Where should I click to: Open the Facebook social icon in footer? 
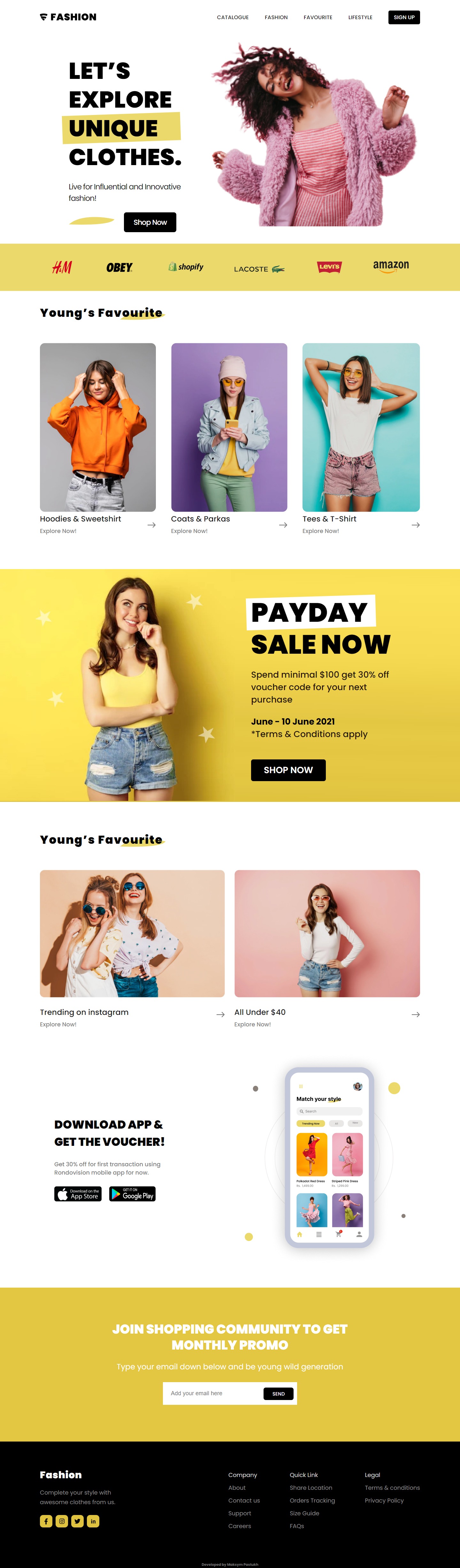point(46,1520)
